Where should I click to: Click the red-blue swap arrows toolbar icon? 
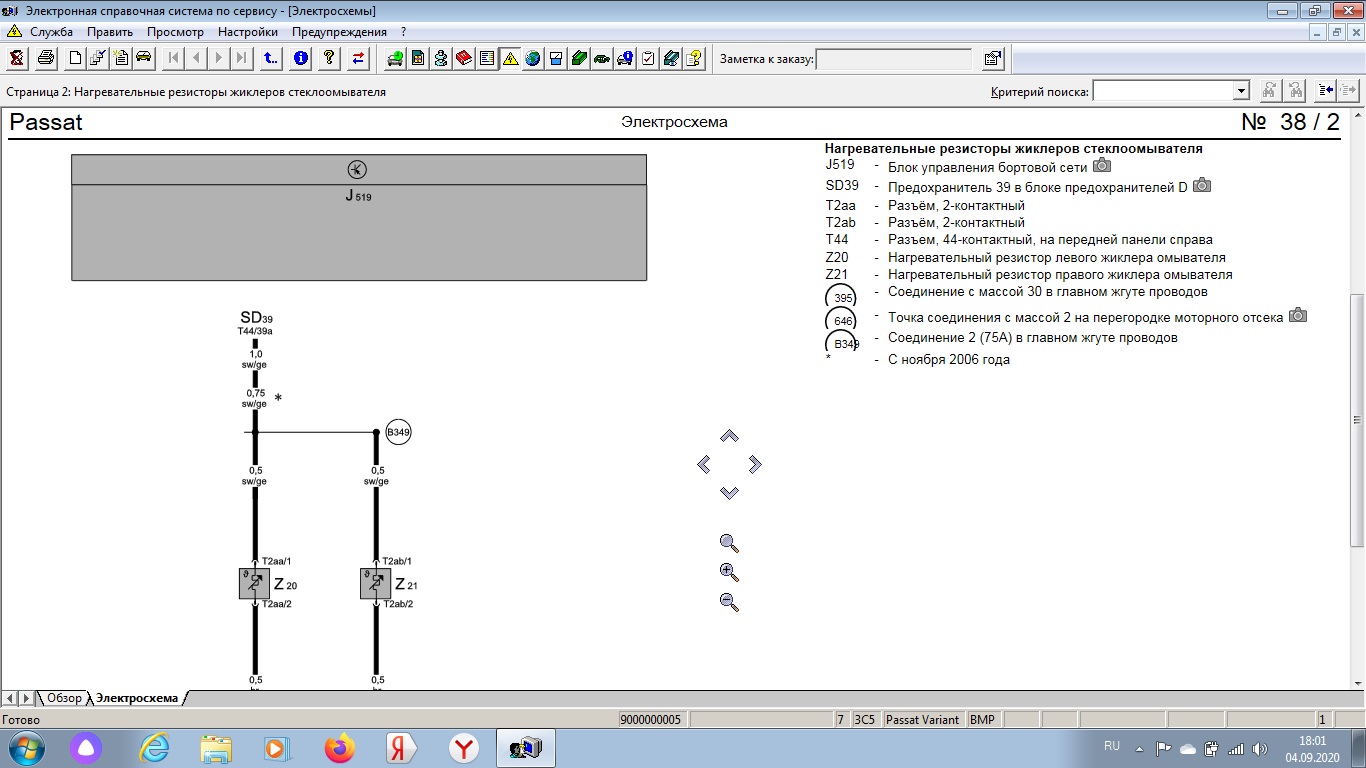pyautogui.click(x=358, y=58)
